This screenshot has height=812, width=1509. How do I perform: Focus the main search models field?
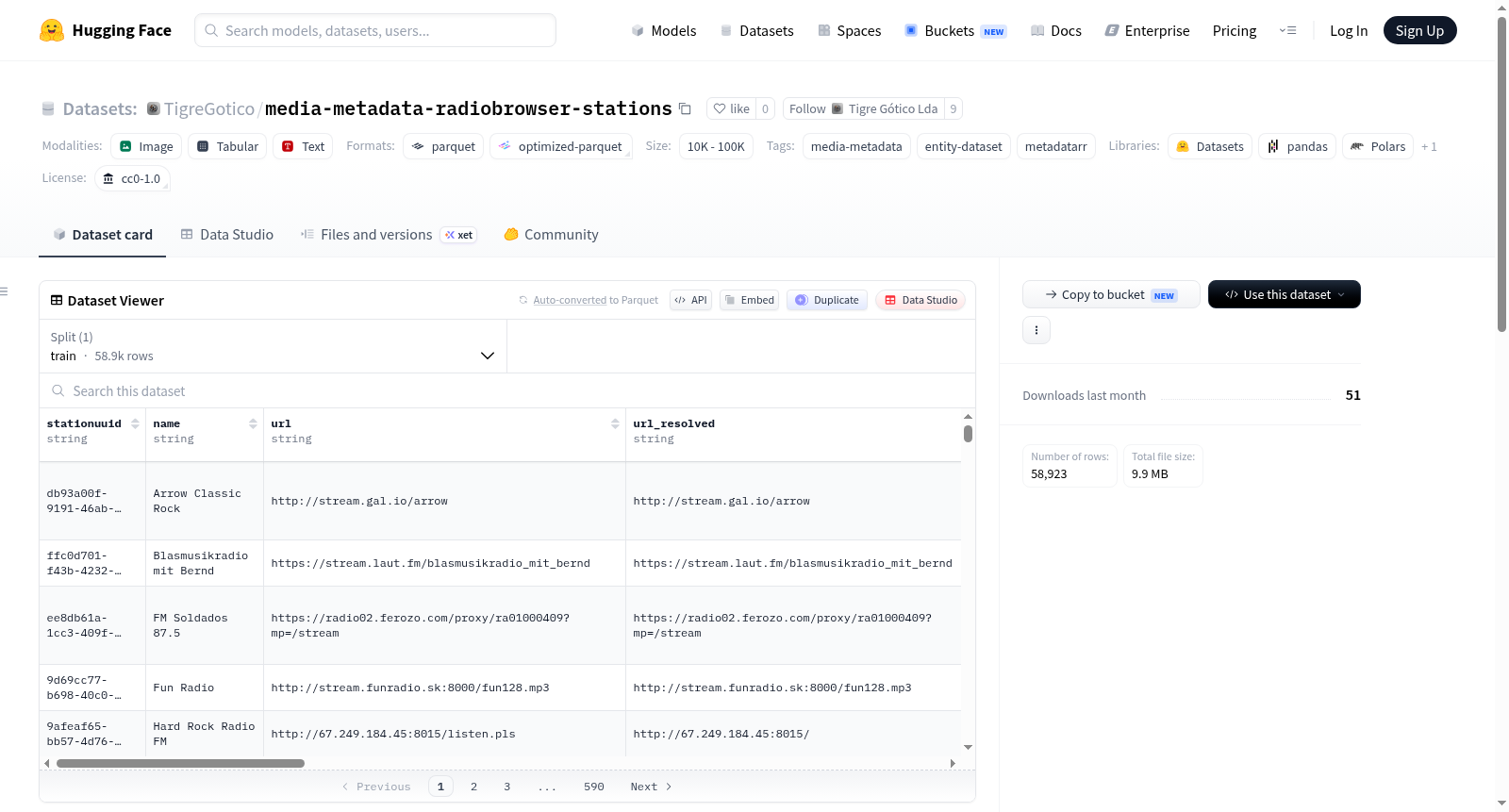pos(375,30)
